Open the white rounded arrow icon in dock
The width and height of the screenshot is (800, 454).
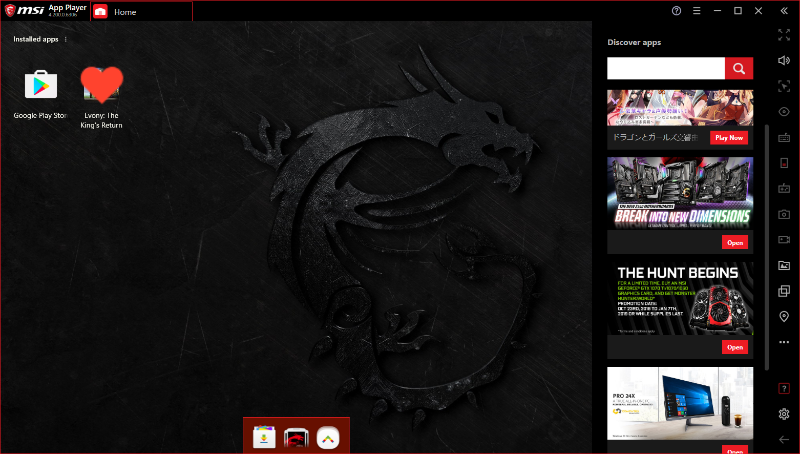328,437
